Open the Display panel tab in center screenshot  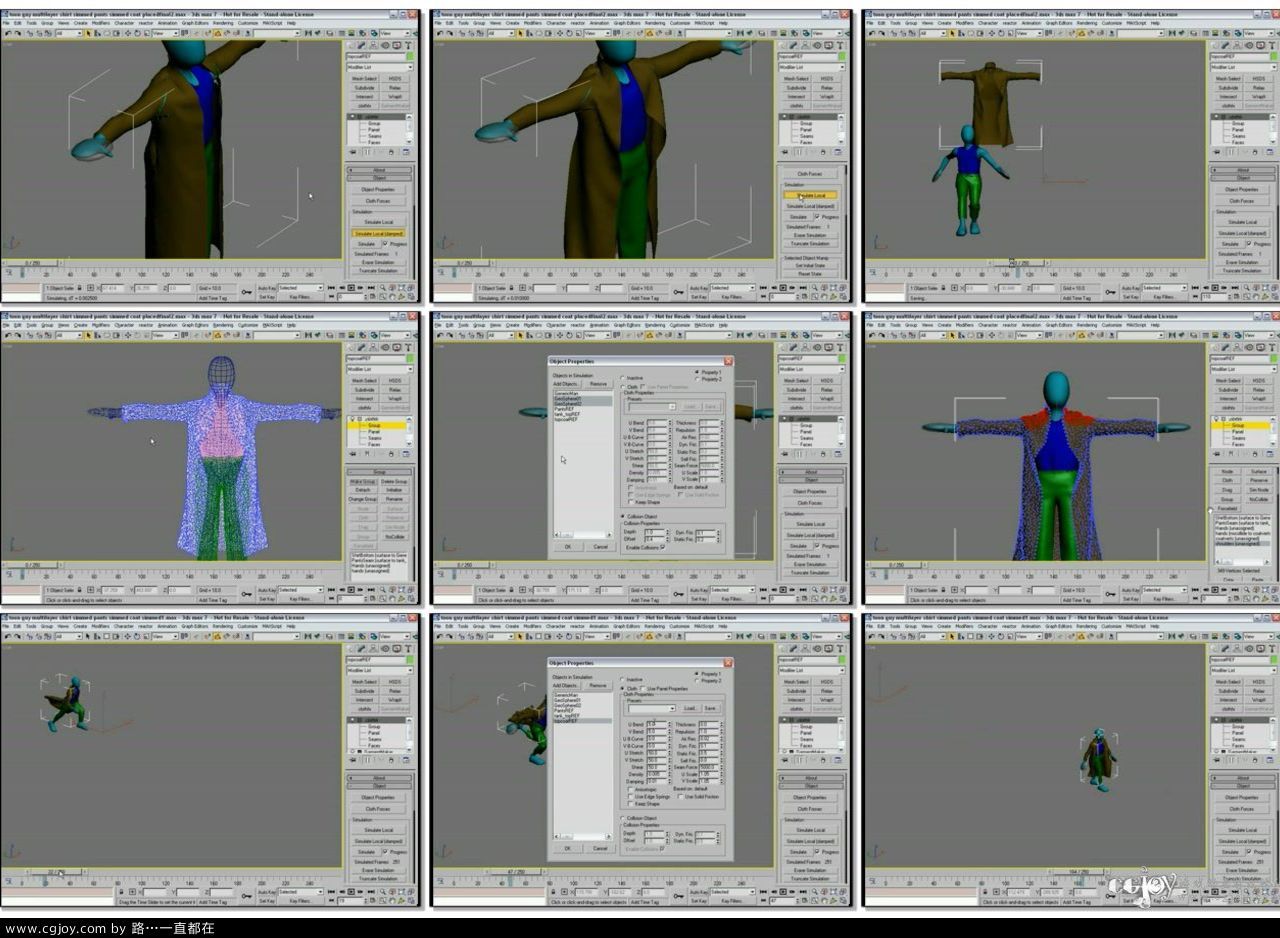point(829,347)
